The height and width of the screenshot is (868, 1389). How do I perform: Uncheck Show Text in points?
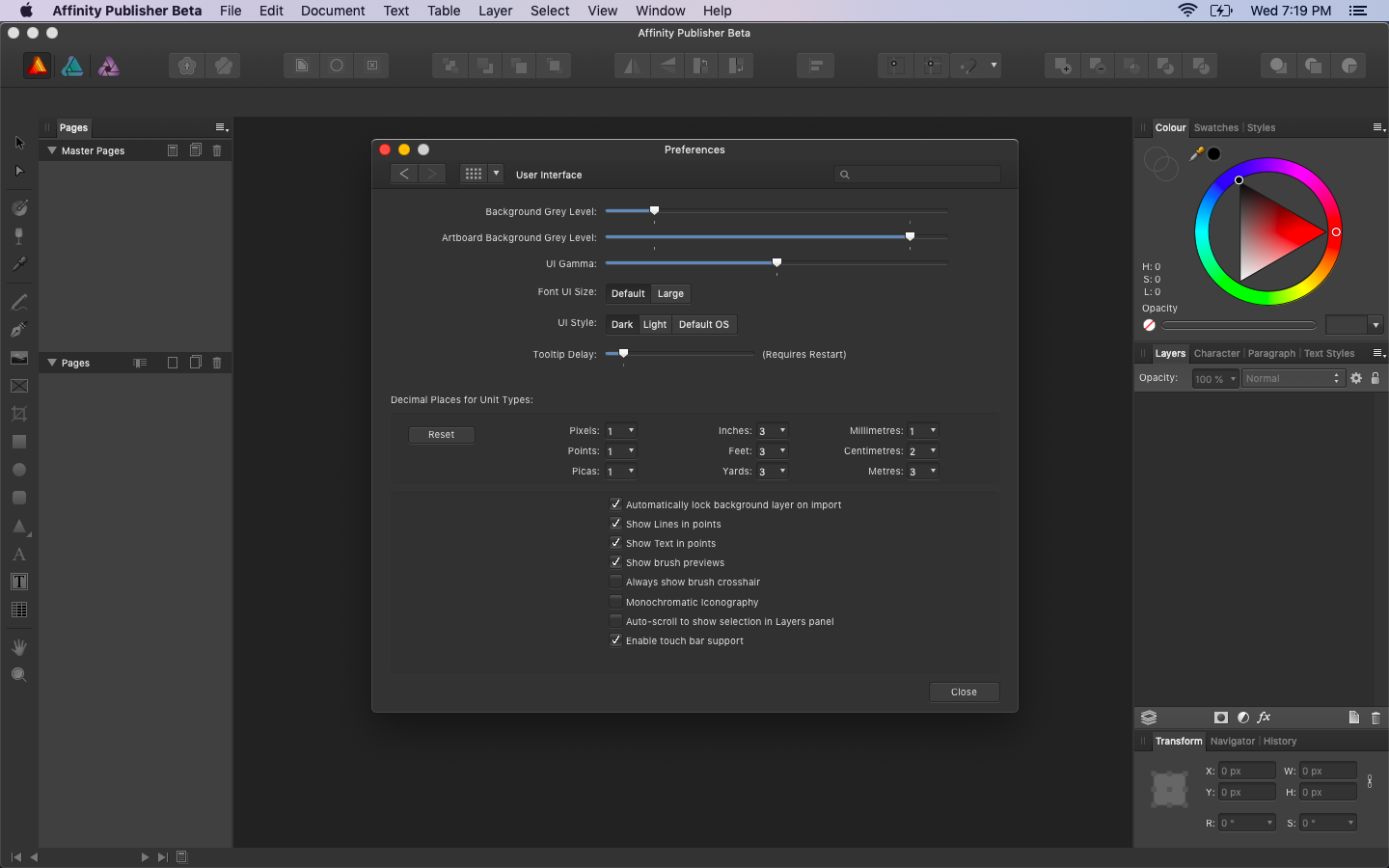(x=615, y=543)
